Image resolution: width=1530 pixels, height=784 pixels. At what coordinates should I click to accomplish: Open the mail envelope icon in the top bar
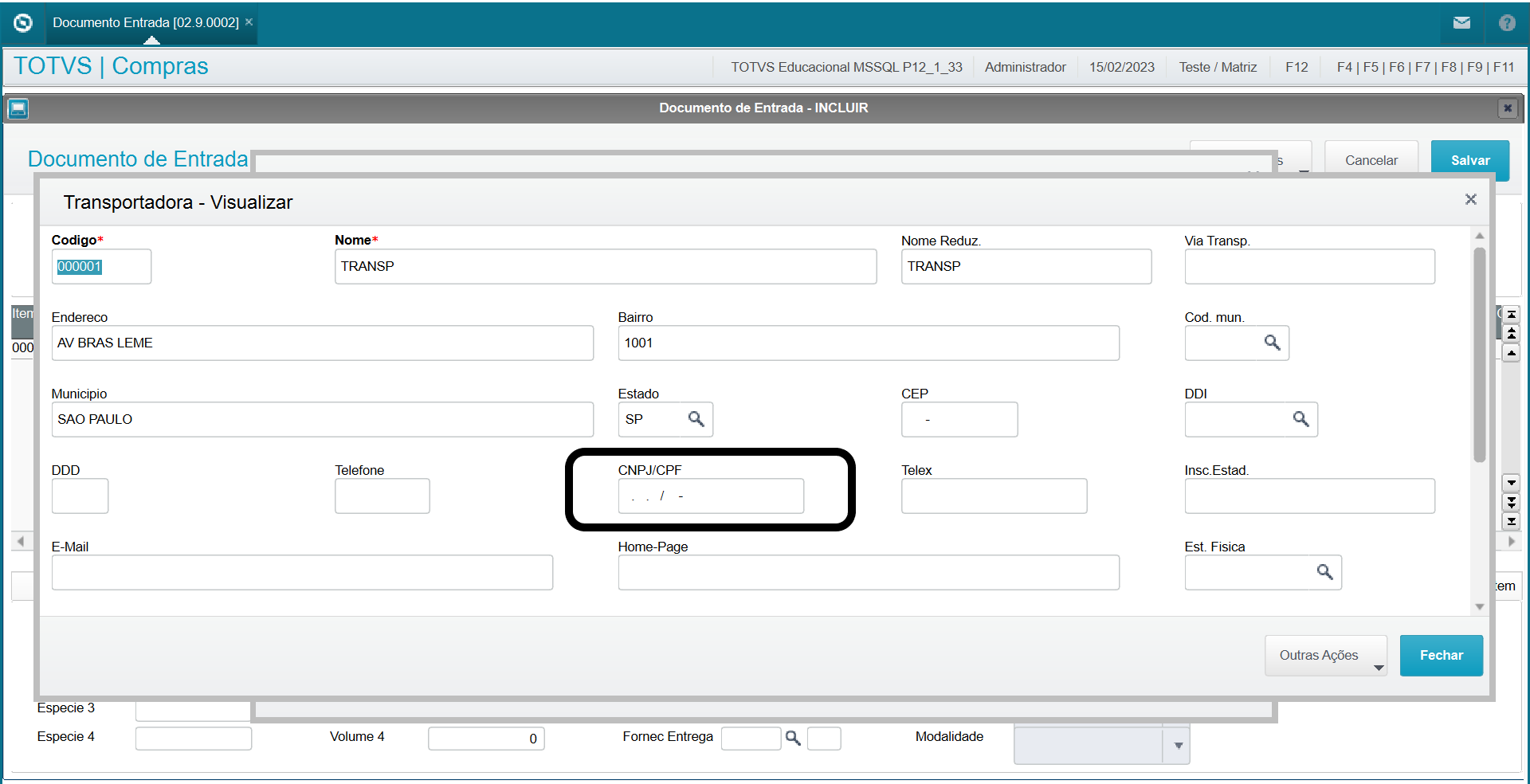pos(1461,23)
